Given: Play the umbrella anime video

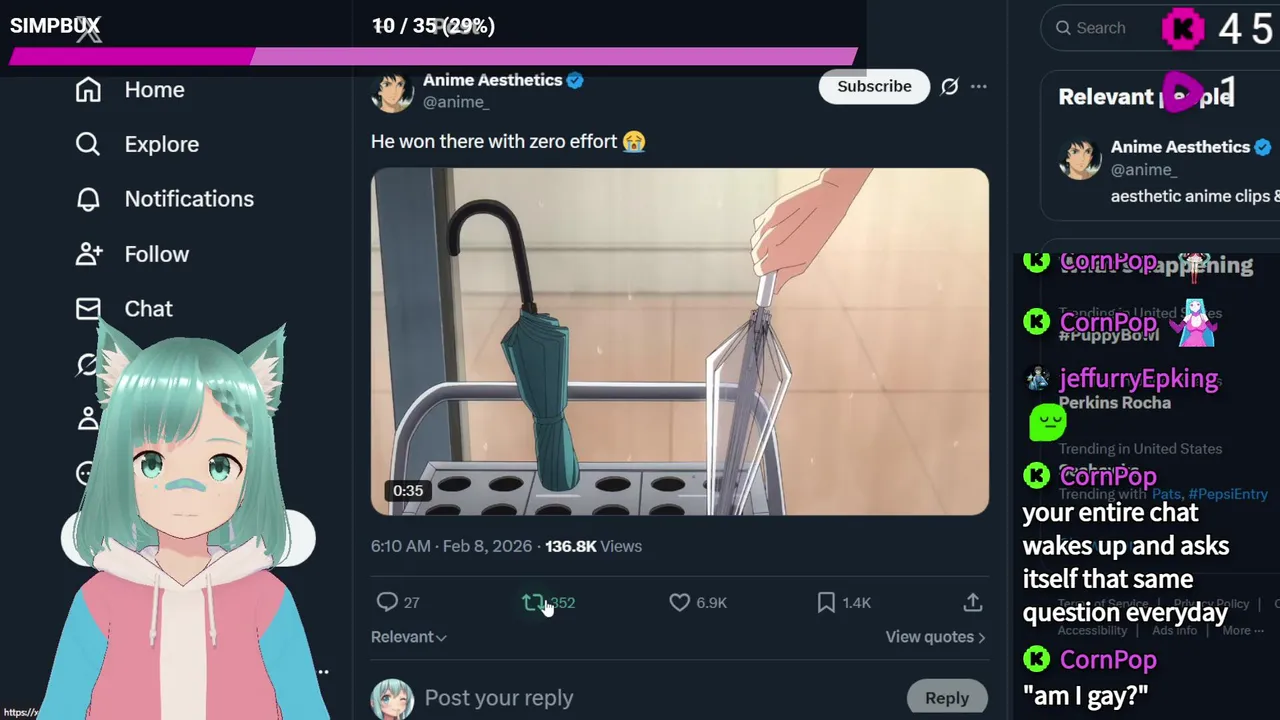Looking at the screenshot, I should [680, 342].
